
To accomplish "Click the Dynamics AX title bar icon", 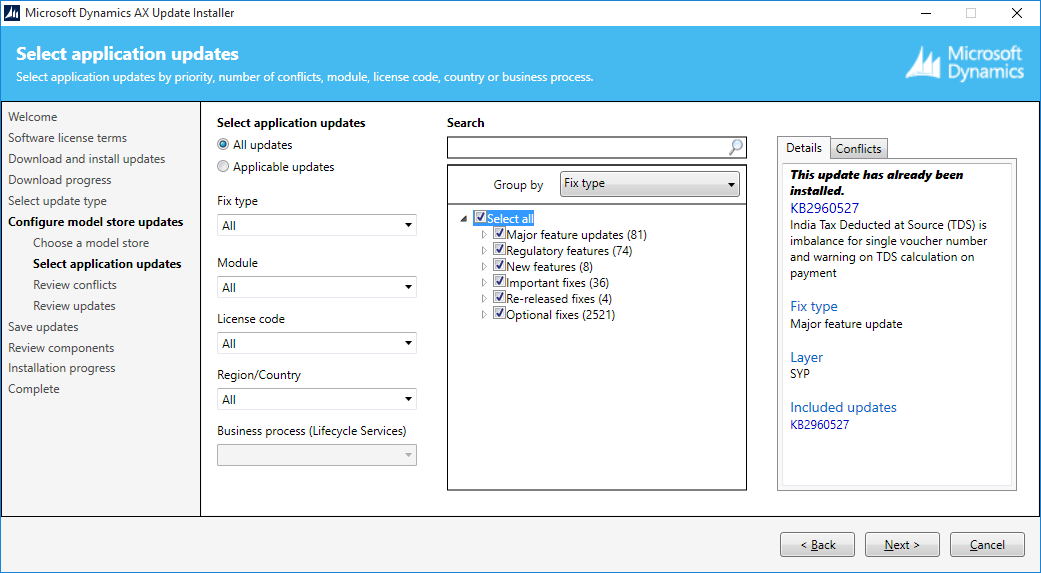I will [x=12, y=13].
